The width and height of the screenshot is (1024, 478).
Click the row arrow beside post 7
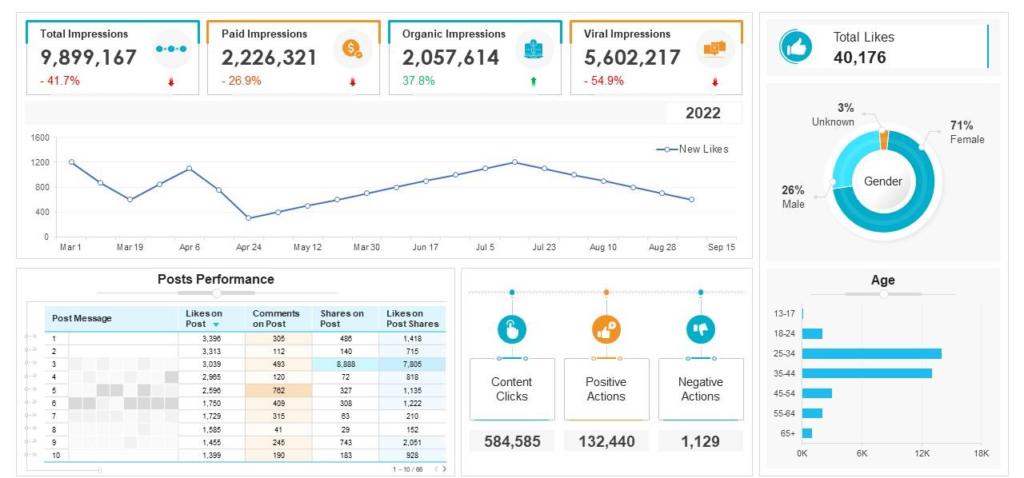[30, 415]
